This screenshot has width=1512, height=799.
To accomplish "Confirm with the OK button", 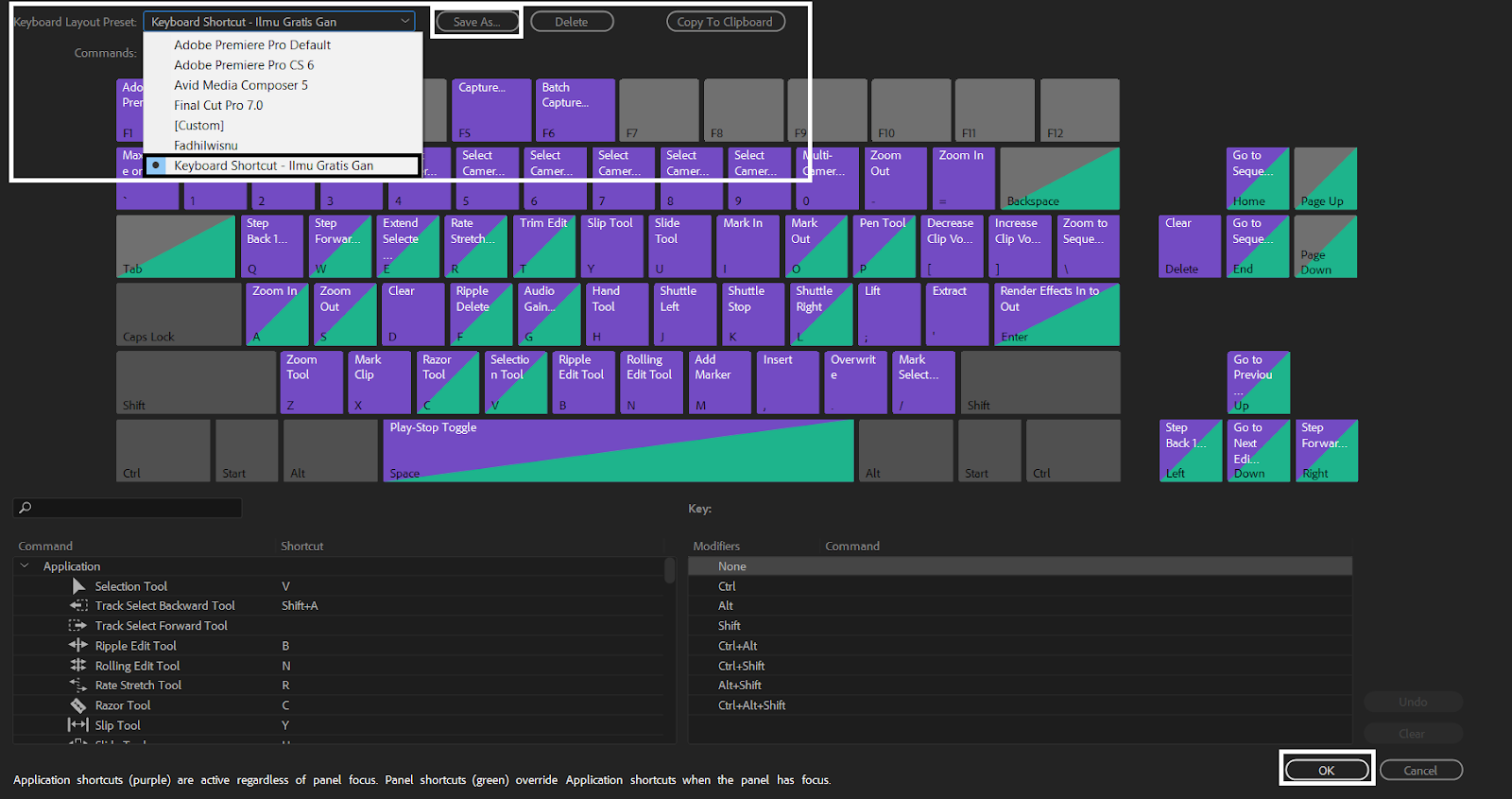I will (x=1327, y=771).
